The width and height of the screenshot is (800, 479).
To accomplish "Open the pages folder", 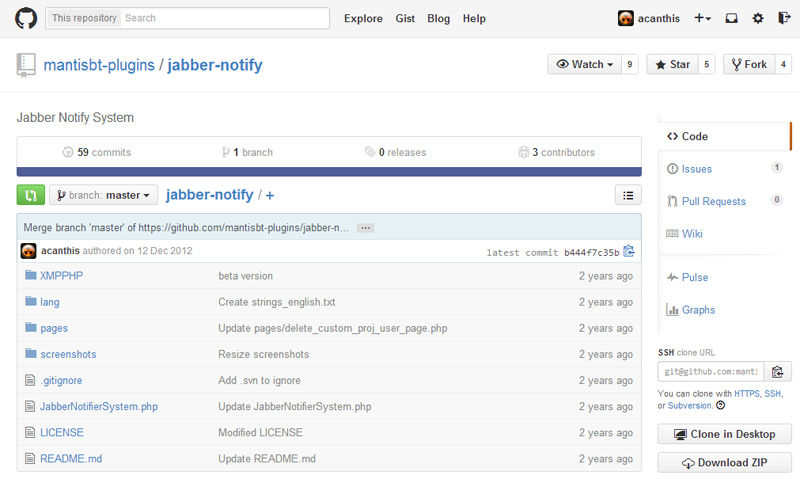I will click(x=54, y=328).
